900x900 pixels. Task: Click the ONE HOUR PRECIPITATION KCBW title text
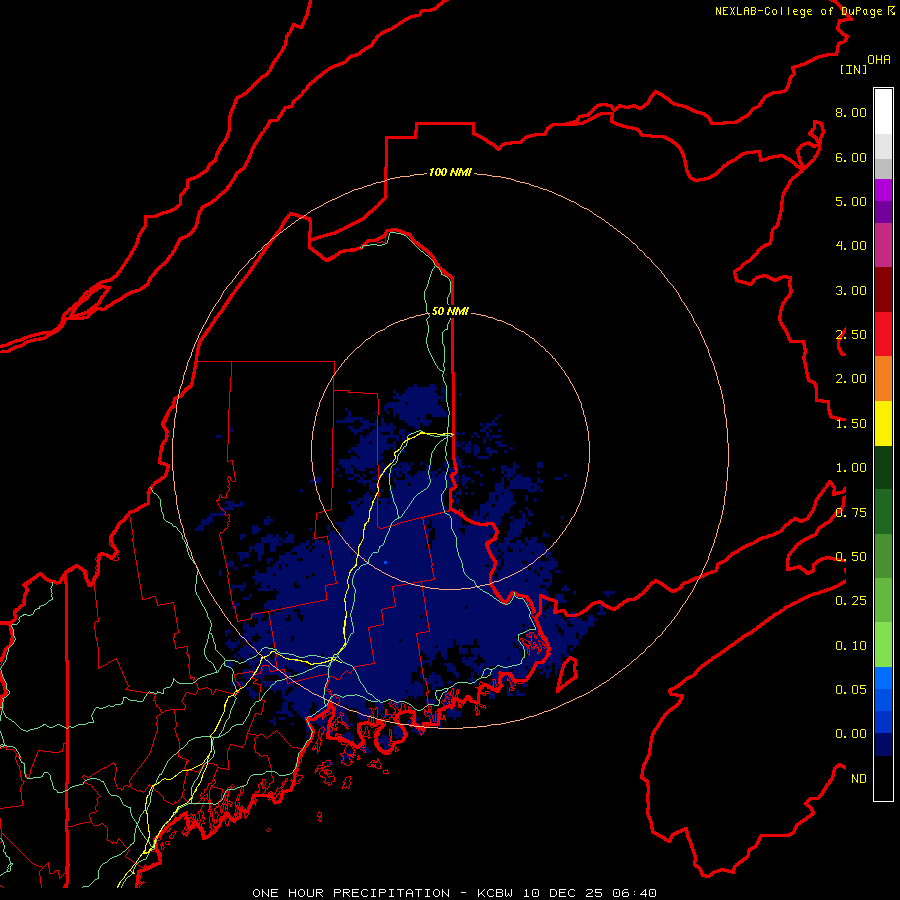455,893
